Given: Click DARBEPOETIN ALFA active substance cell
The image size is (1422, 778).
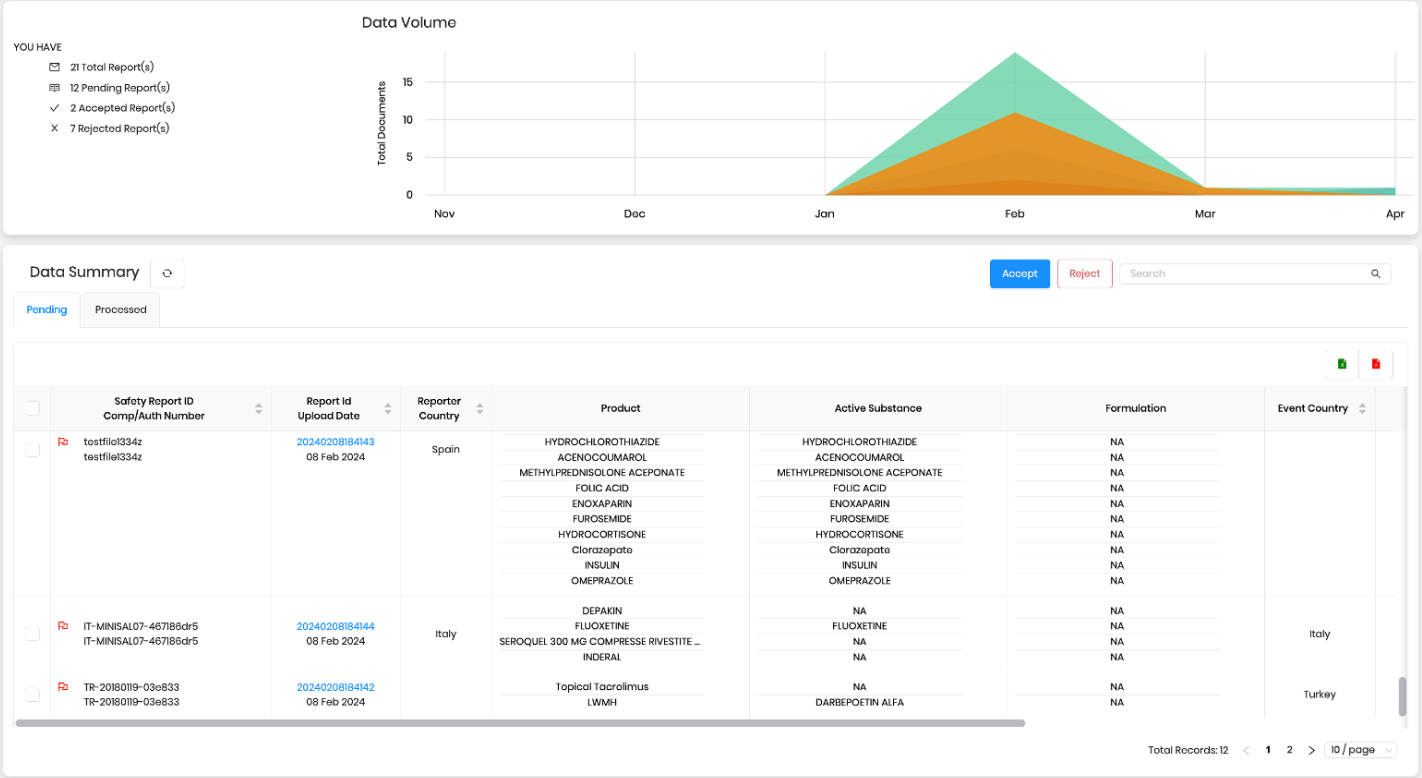Looking at the screenshot, I should (x=859, y=703).
